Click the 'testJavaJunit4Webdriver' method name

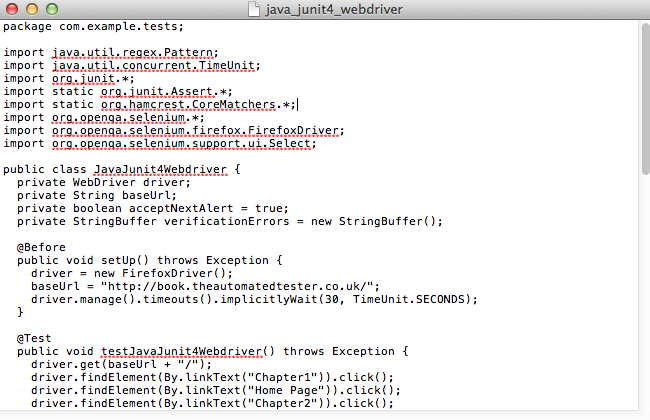click(182, 352)
